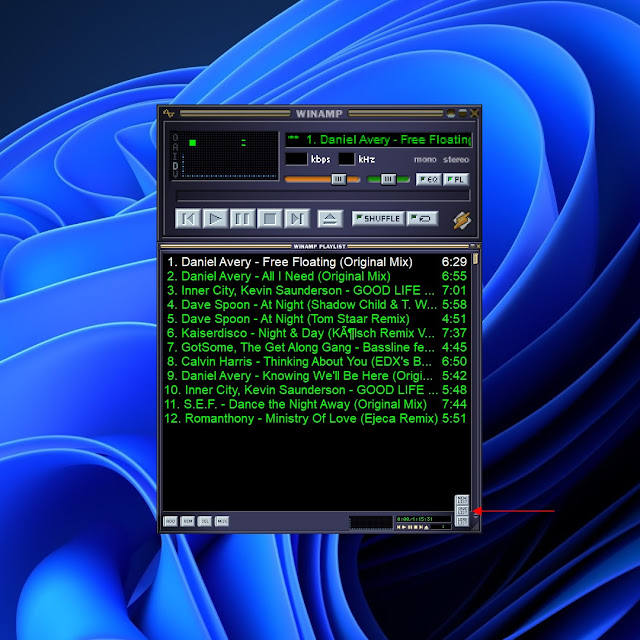
Task: Pause playback in the main window
Action: click(242, 219)
